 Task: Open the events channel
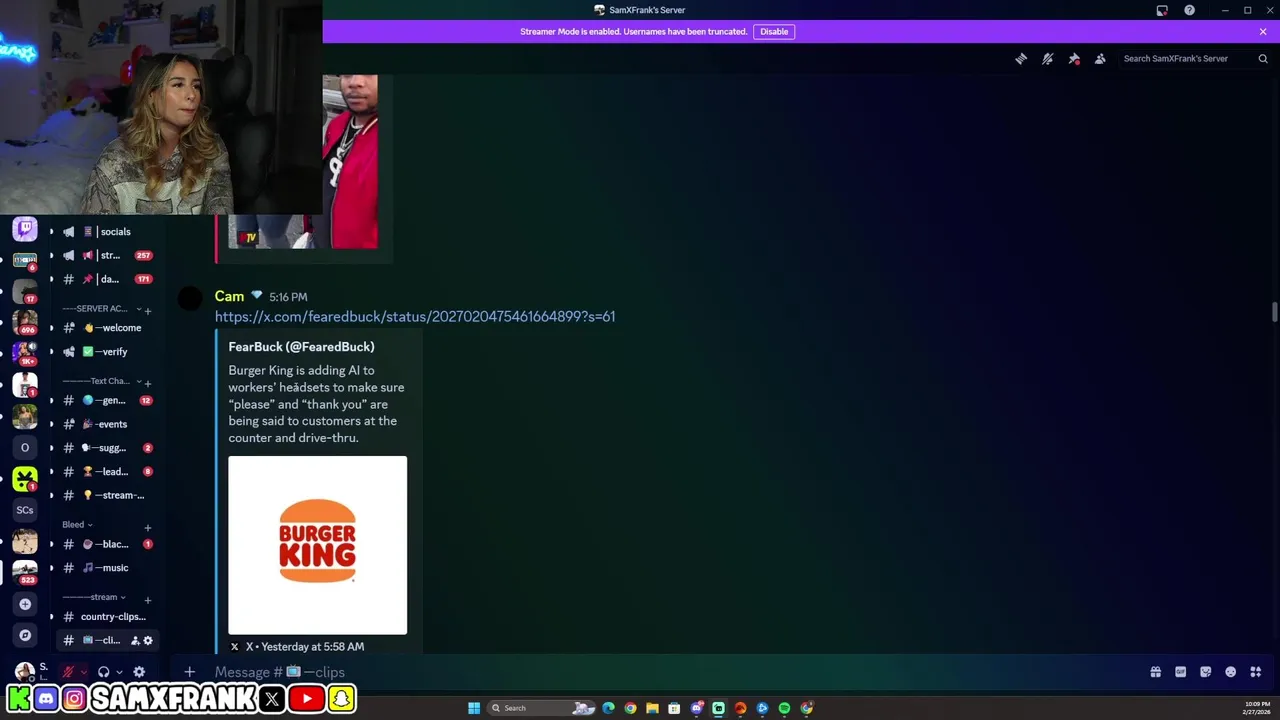coord(106,425)
